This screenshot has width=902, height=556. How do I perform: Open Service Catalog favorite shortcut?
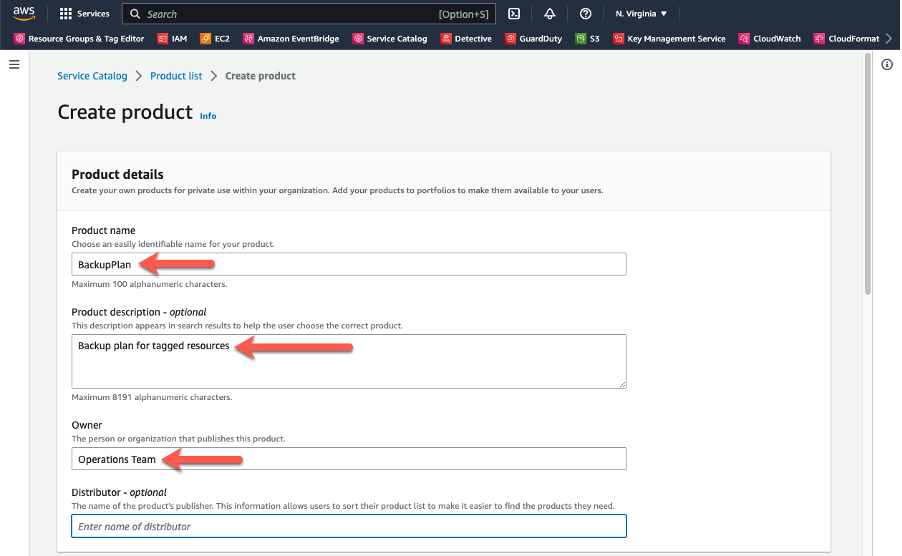390,39
